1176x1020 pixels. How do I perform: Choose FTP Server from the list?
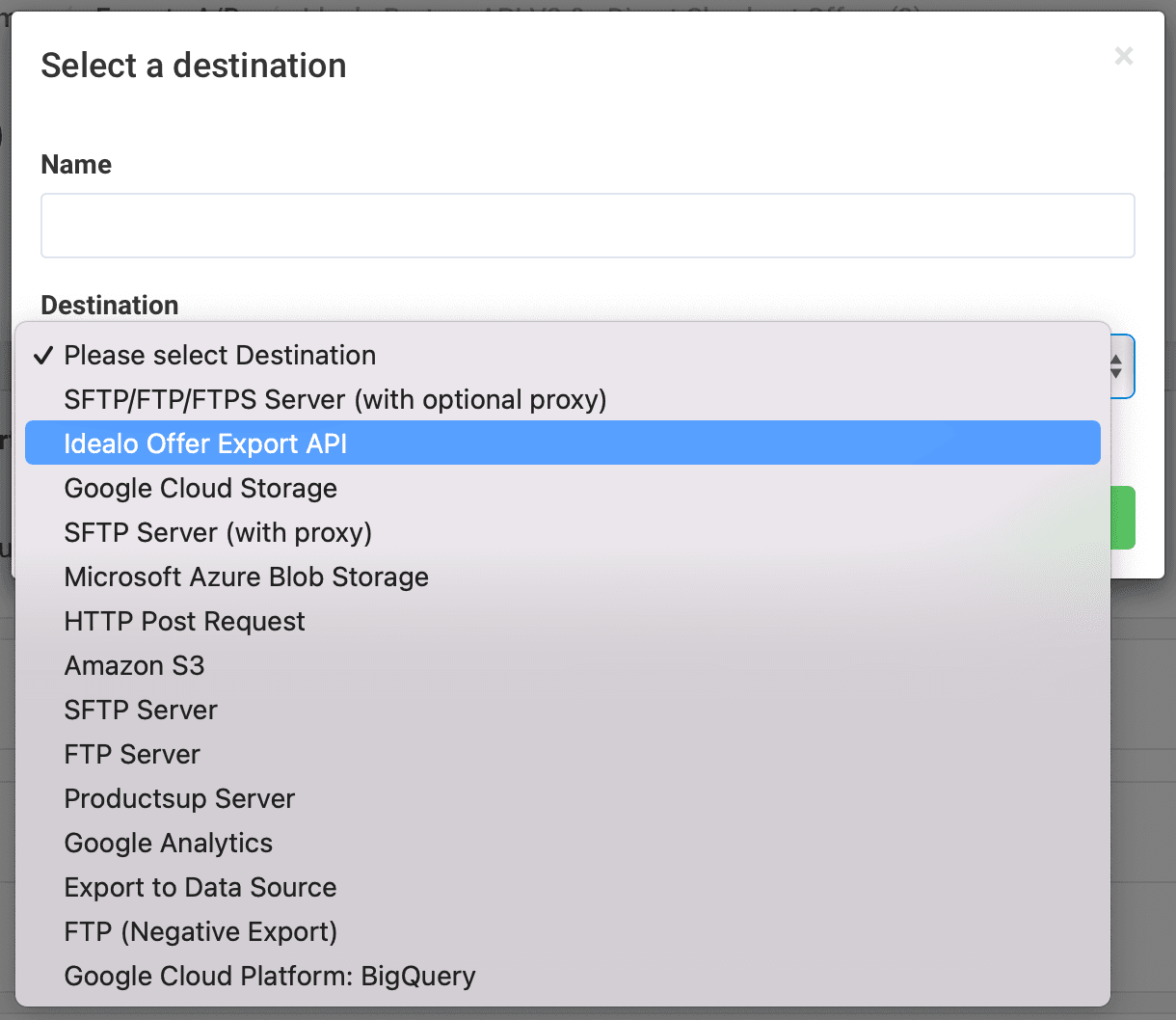click(132, 755)
